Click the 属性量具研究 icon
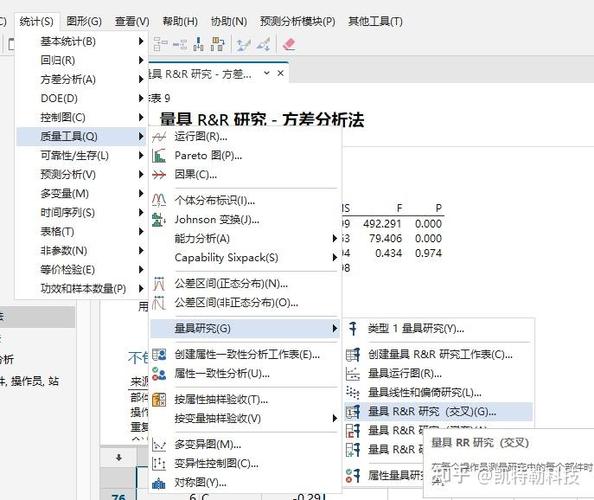The width and height of the screenshot is (594, 500). click(x=353, y=475)
